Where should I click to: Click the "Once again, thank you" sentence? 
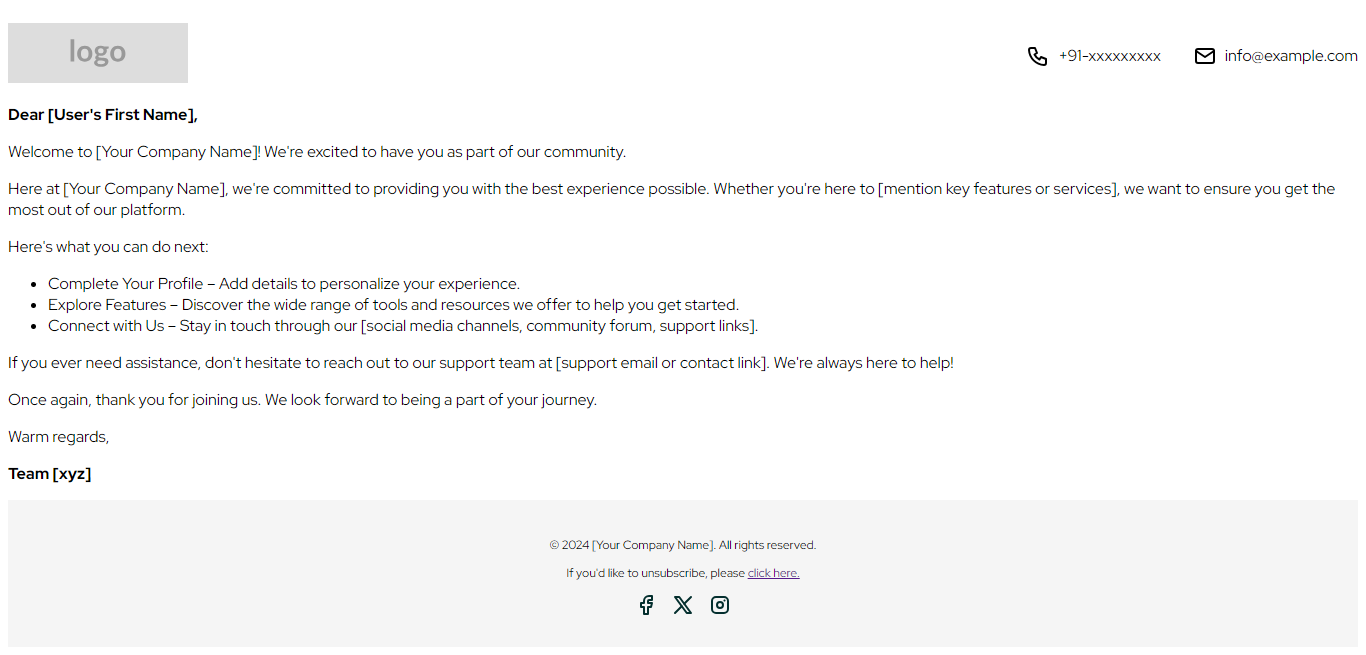[x=302, y=400]
